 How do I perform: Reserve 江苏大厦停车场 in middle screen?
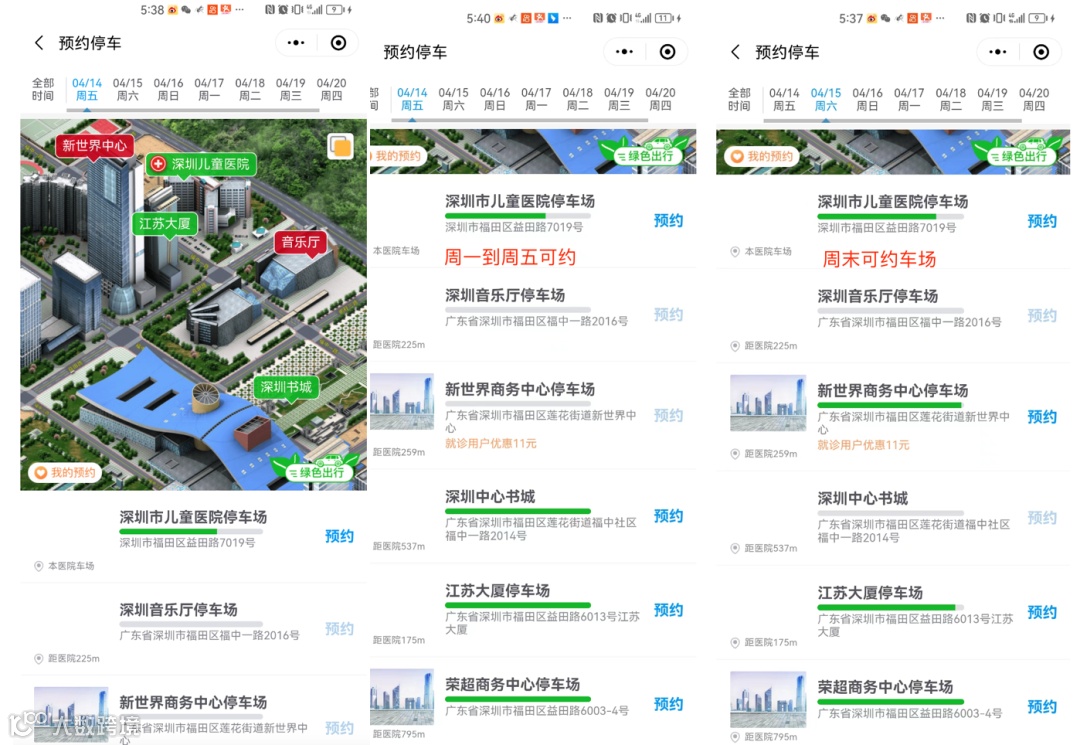[668, 610]
